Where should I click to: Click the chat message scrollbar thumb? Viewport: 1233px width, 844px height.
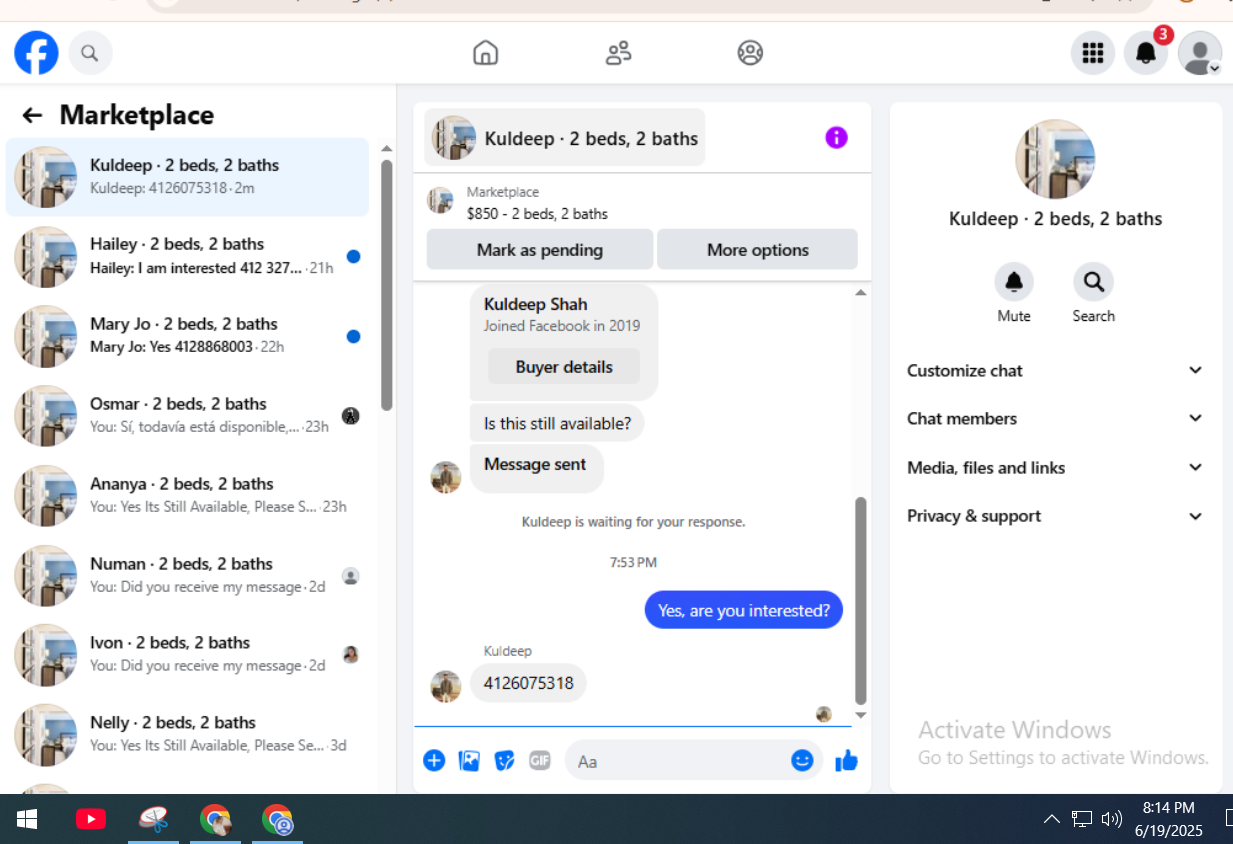(x=861, y=601)
